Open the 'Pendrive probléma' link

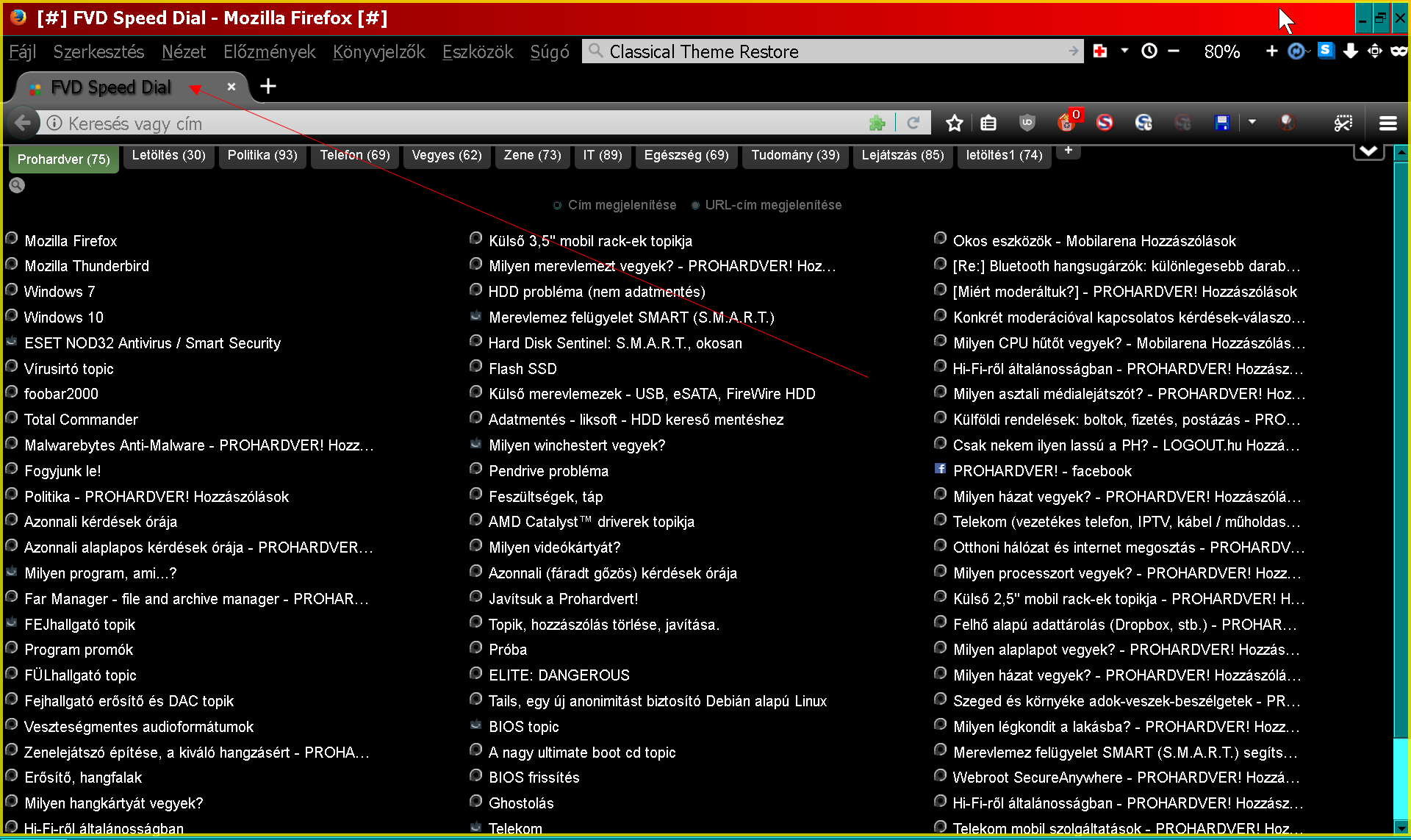[548, 471]
